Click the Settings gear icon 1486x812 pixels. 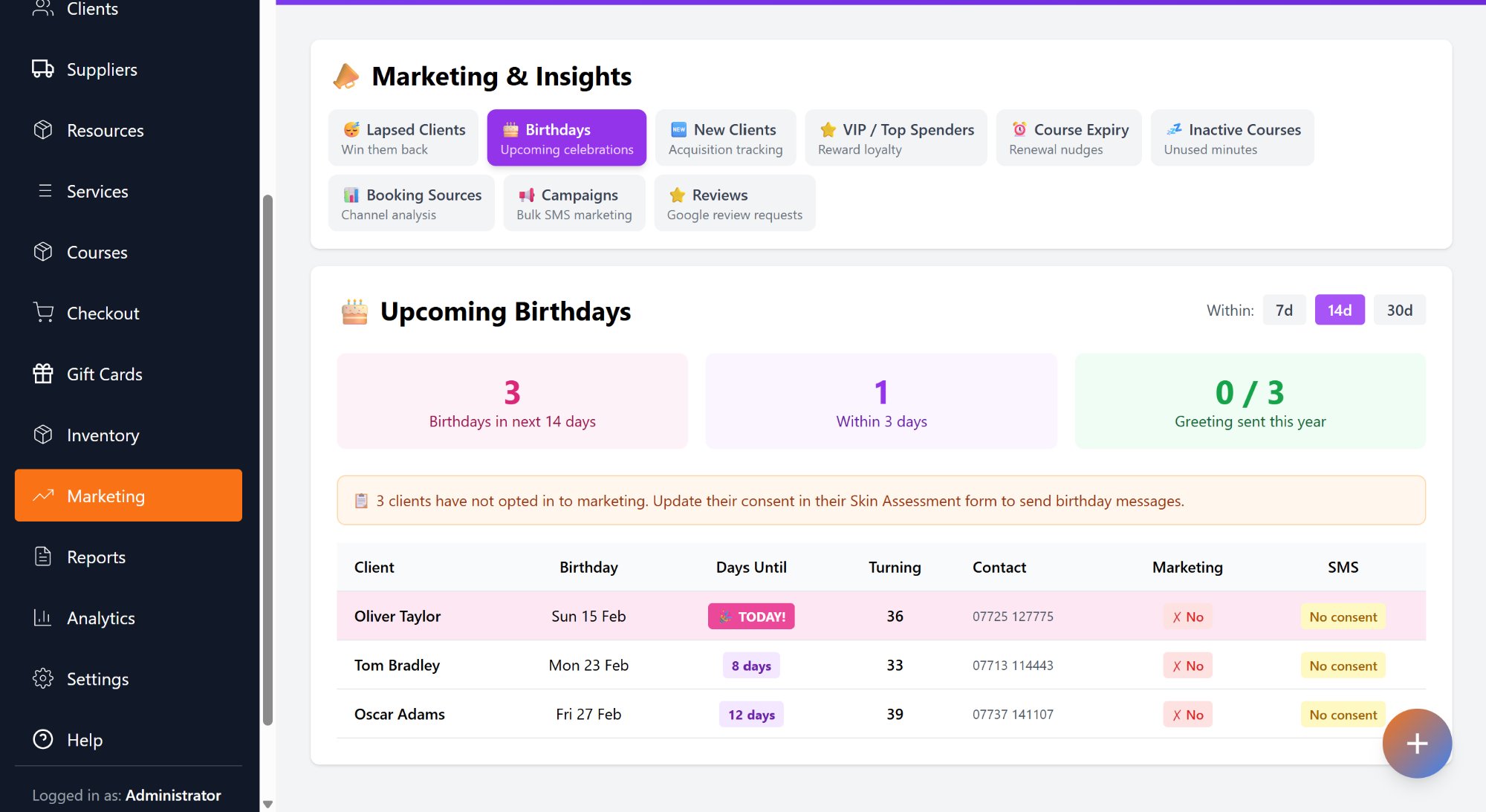click(43, 678)
